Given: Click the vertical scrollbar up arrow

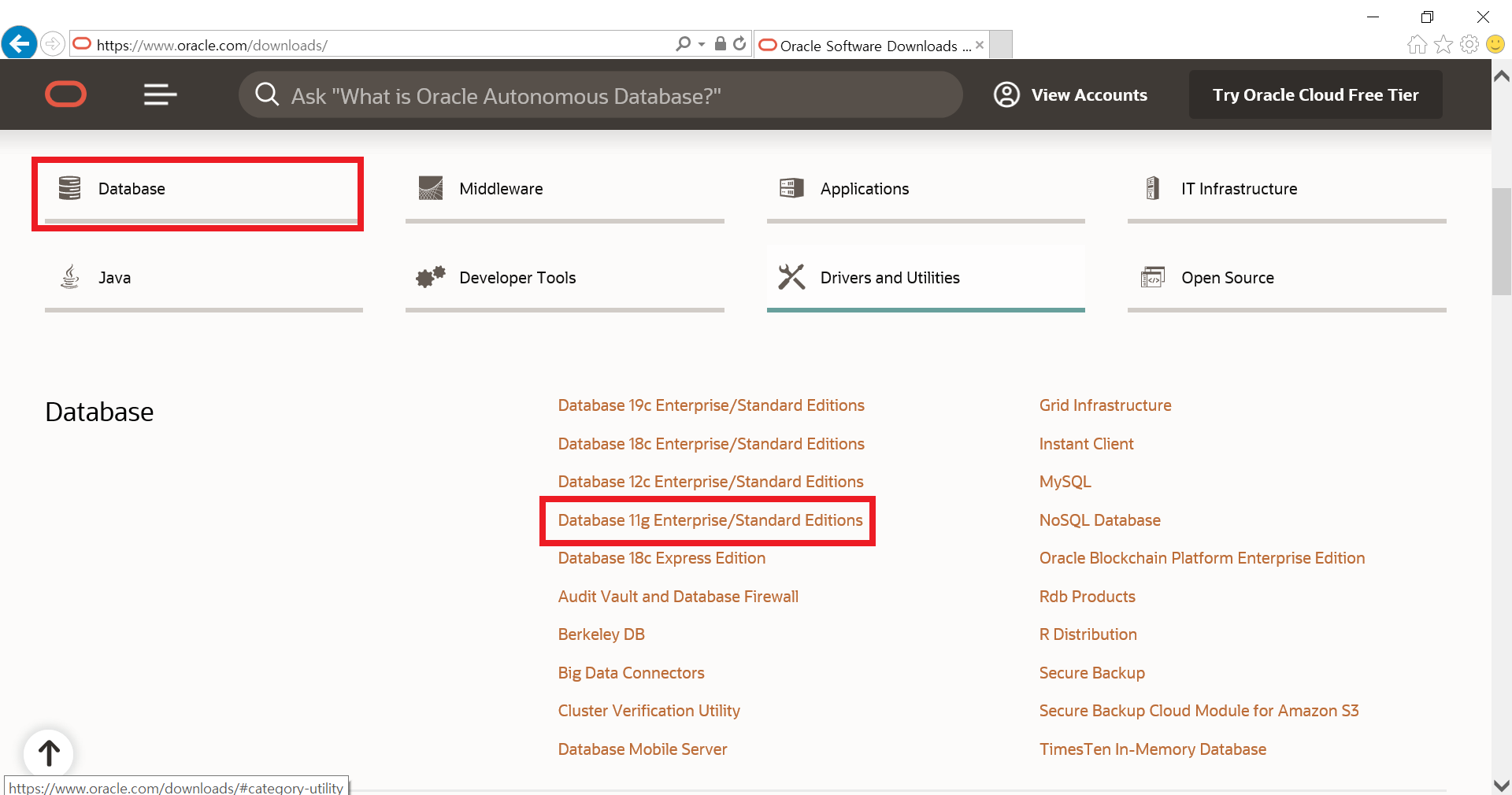Looking at the screenshot, I should 1501,76.
